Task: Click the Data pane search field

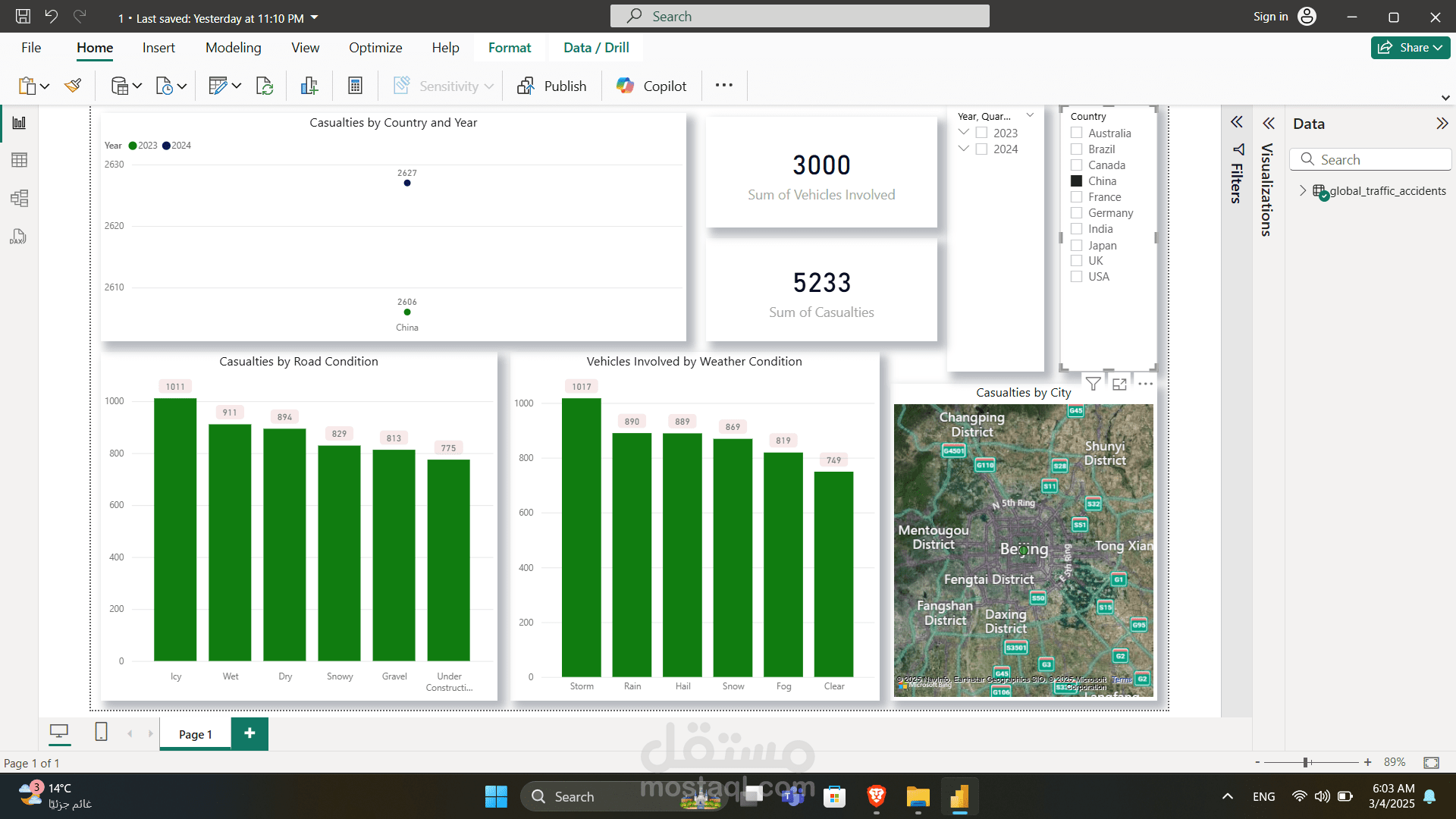Action: [x=1370, y=159]
